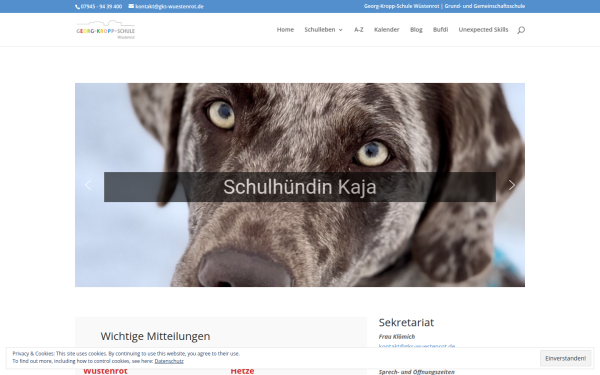600x375 pixels.
Task: Follow the Datenschutz link in cookie notice
Action: 169,361
